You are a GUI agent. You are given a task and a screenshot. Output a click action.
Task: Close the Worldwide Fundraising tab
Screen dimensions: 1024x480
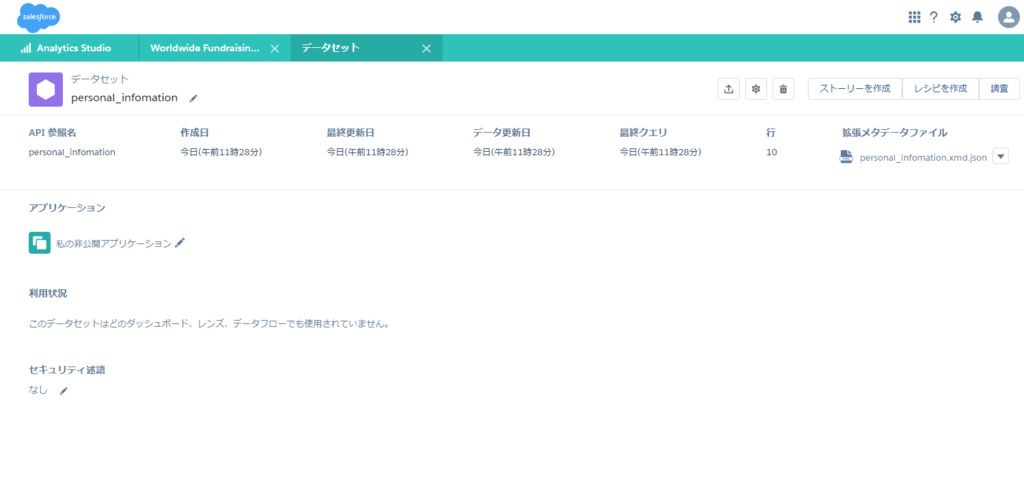(275, 48)
